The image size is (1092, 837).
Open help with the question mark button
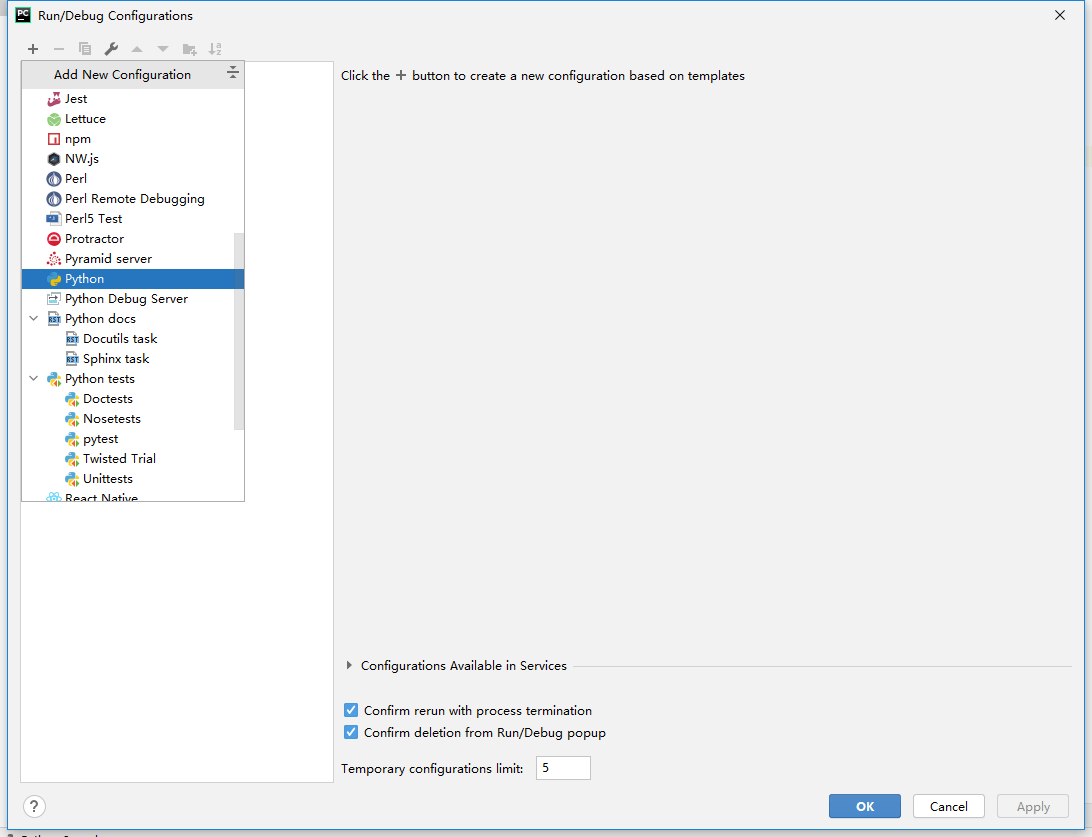(x=34, y=806)
